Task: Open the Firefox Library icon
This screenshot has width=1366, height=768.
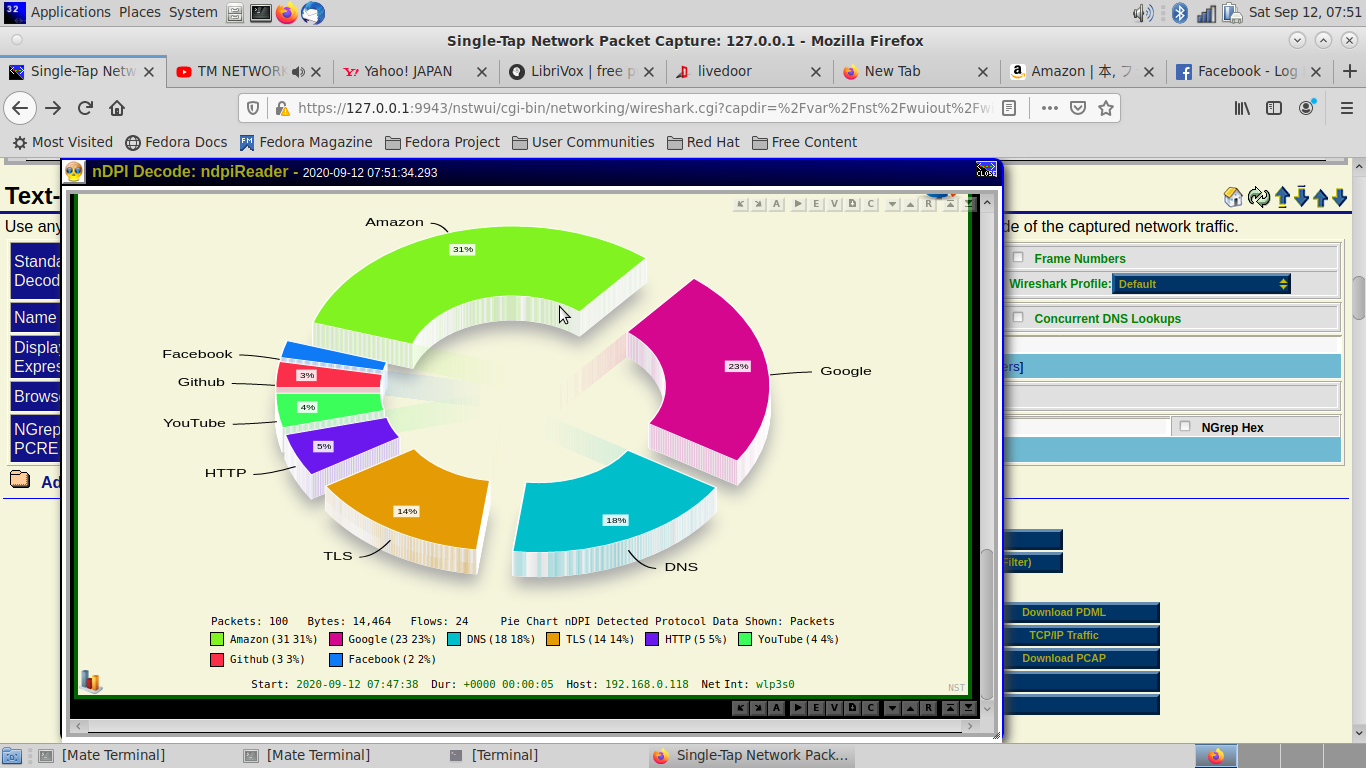Action: (x=1242, y=108)
